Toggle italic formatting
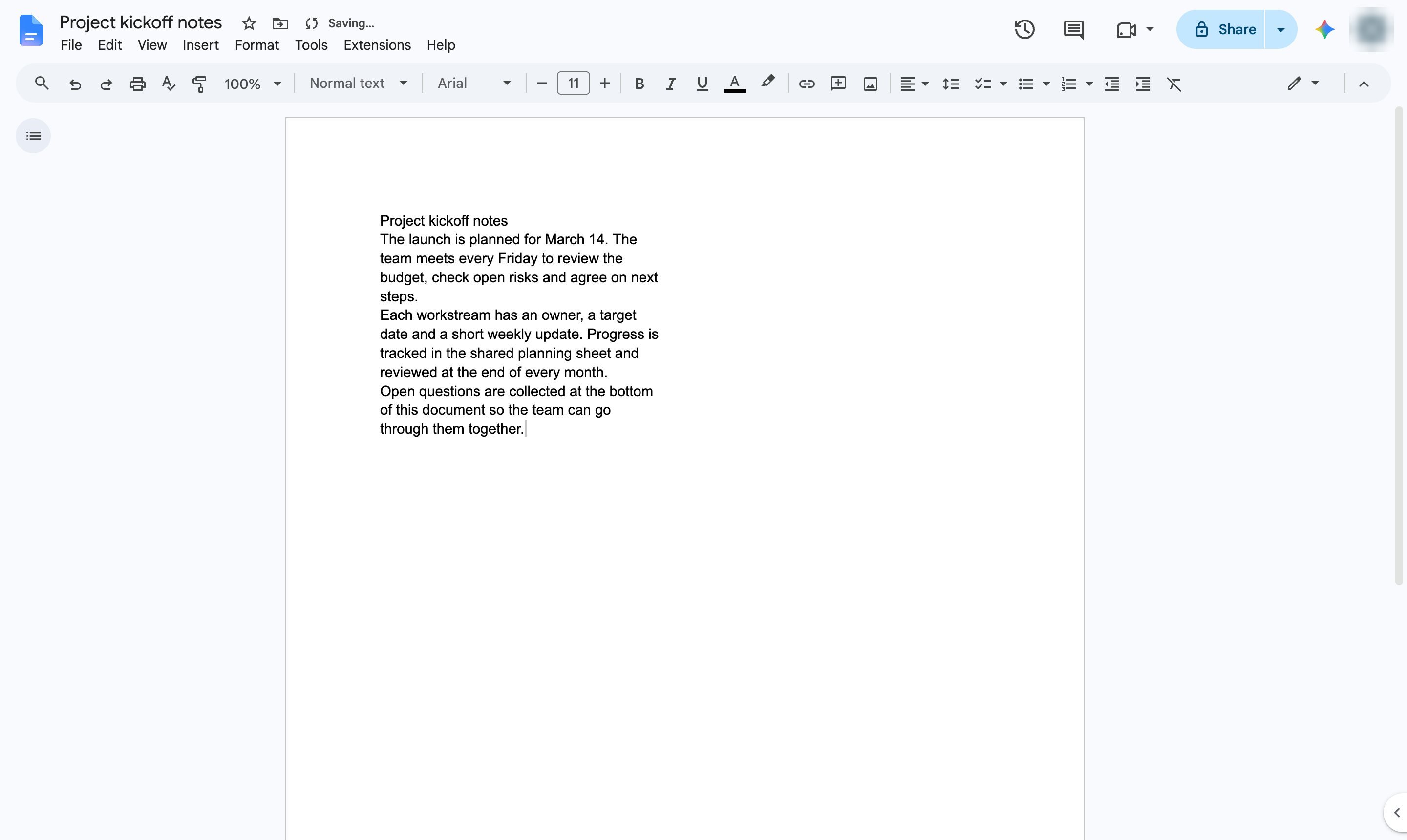 coord(671,84)
